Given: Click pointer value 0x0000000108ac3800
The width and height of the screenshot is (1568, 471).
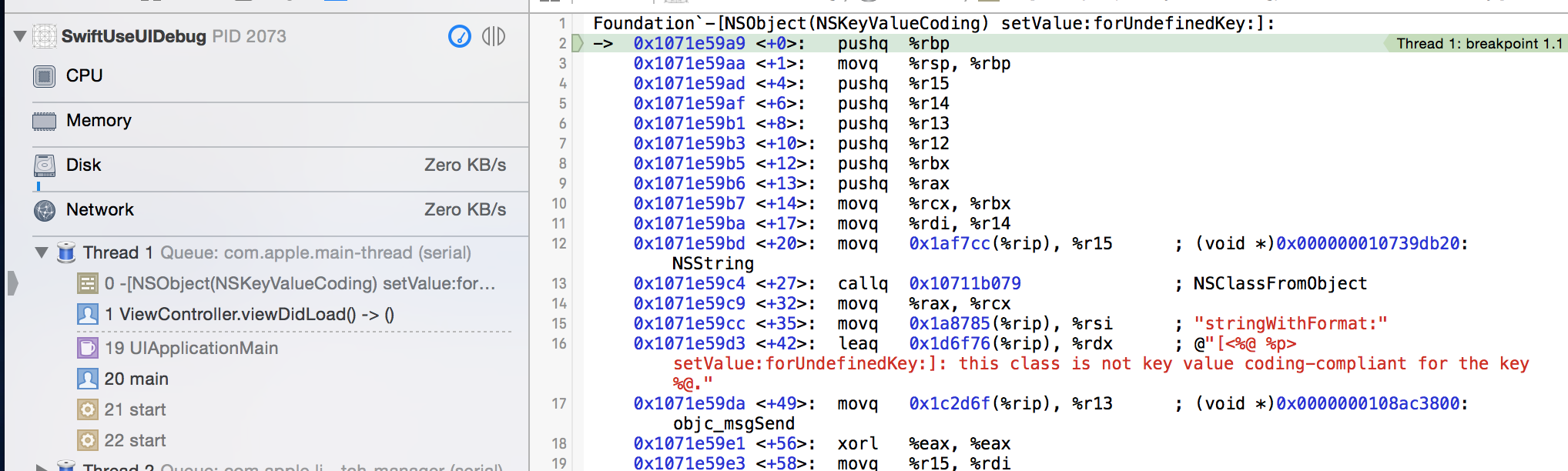Looking at the screenshot, I should (1368, 403).
